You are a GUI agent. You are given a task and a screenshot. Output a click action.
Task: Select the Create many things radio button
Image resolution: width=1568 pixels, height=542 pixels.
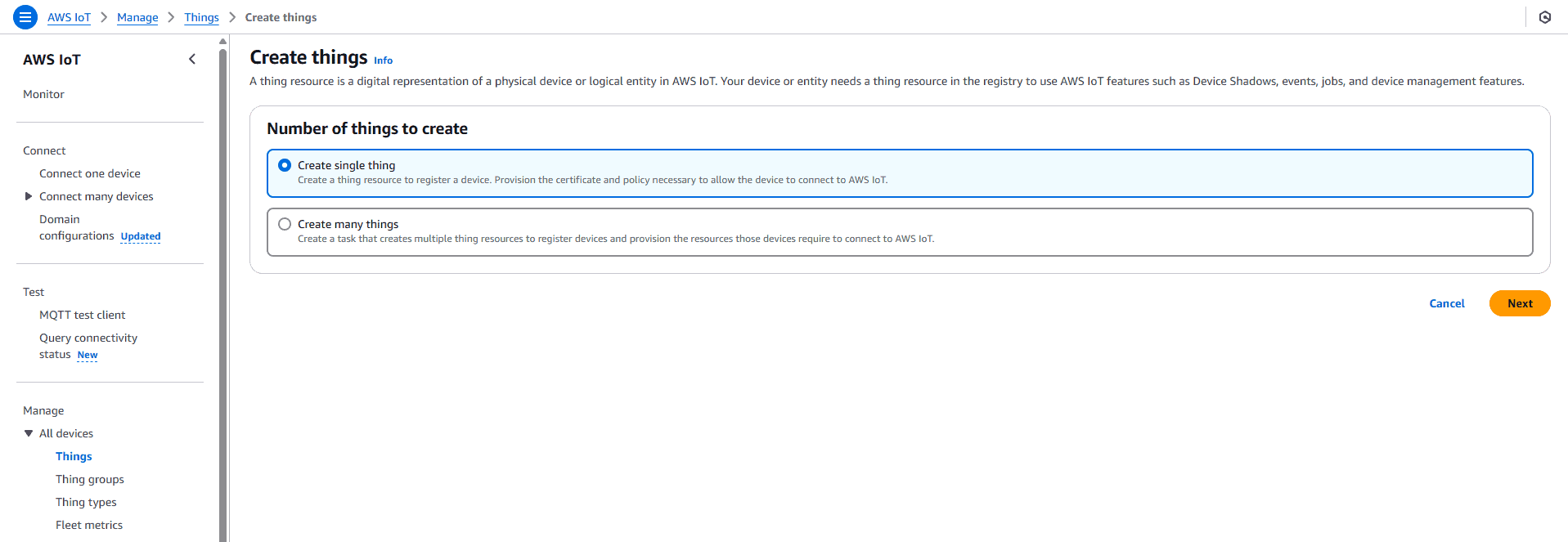click(x=285, y=224)
